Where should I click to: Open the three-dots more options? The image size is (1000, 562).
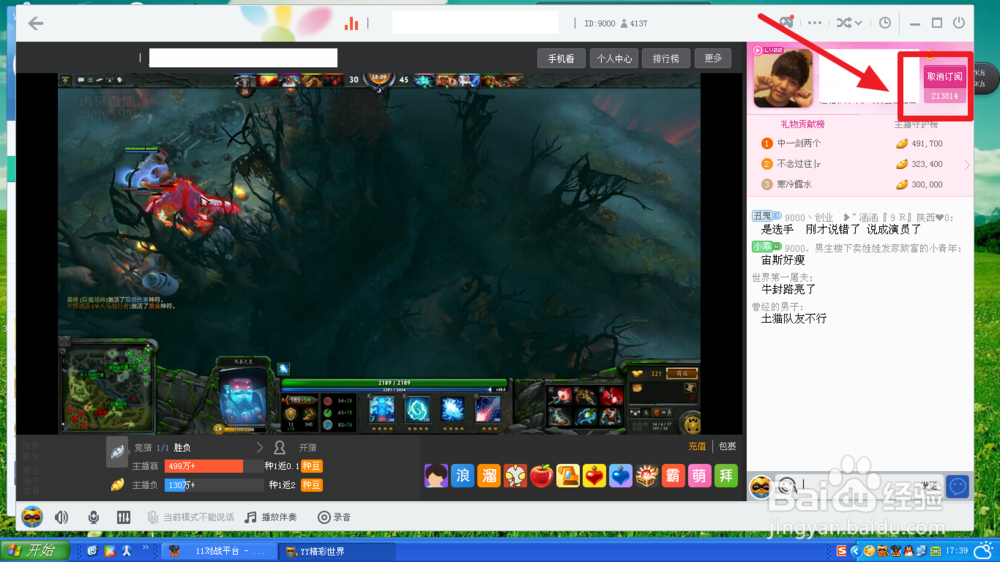814,23
